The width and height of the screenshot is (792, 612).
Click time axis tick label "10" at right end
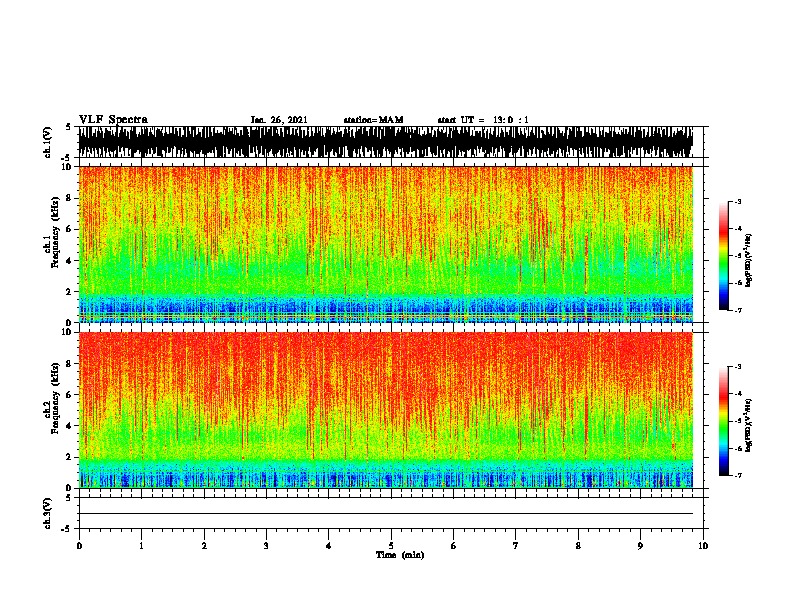pos(703,546)
